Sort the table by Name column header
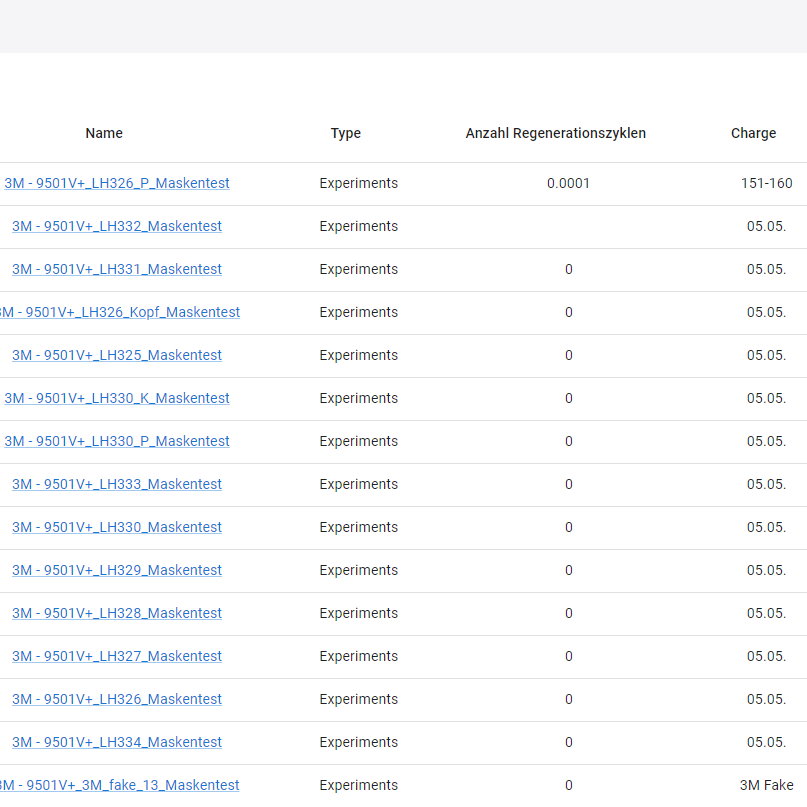807x807 pixels. [104, 133]
